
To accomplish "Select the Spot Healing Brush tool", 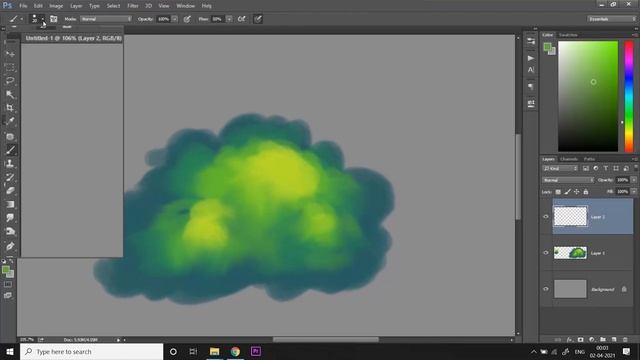I will (10, 137).
